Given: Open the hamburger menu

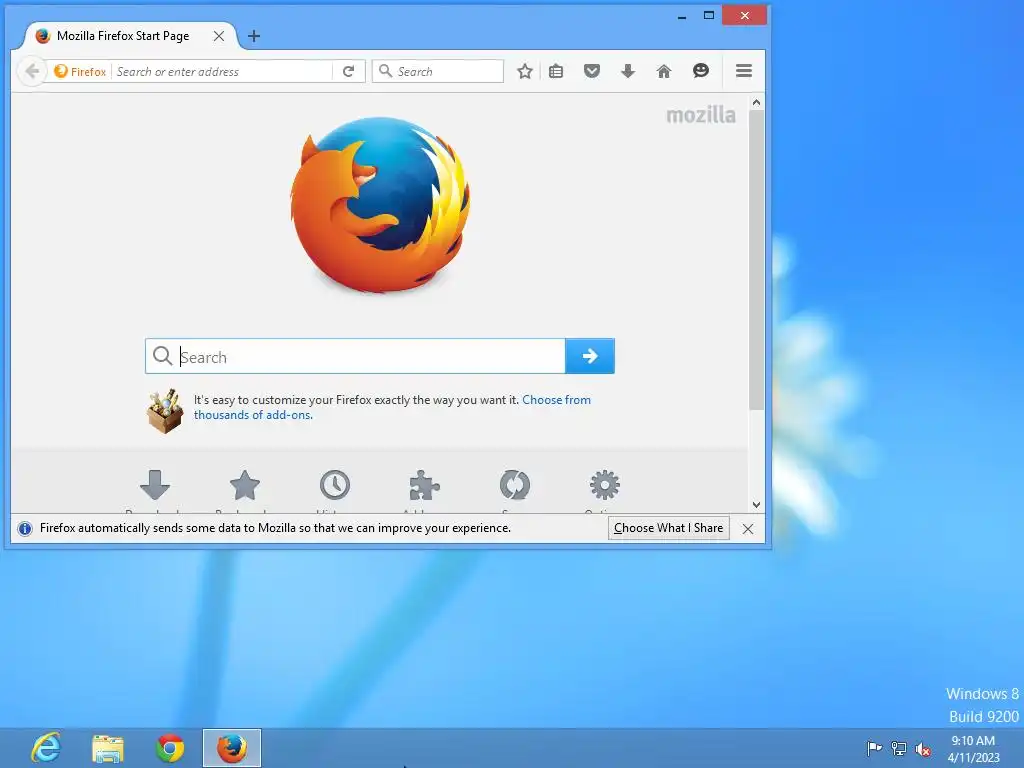Looking at the screenshot, I should [744, 71].
